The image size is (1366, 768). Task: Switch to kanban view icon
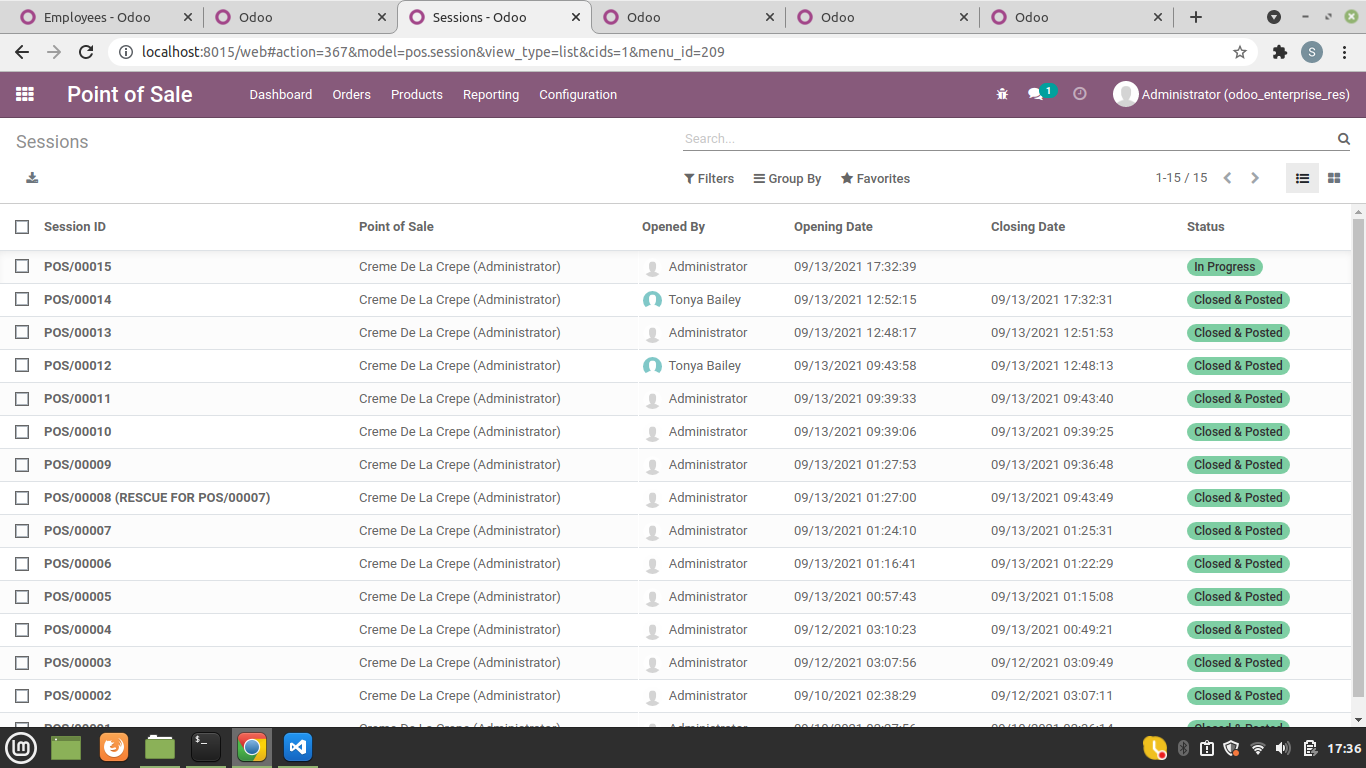pos(1334,177)
